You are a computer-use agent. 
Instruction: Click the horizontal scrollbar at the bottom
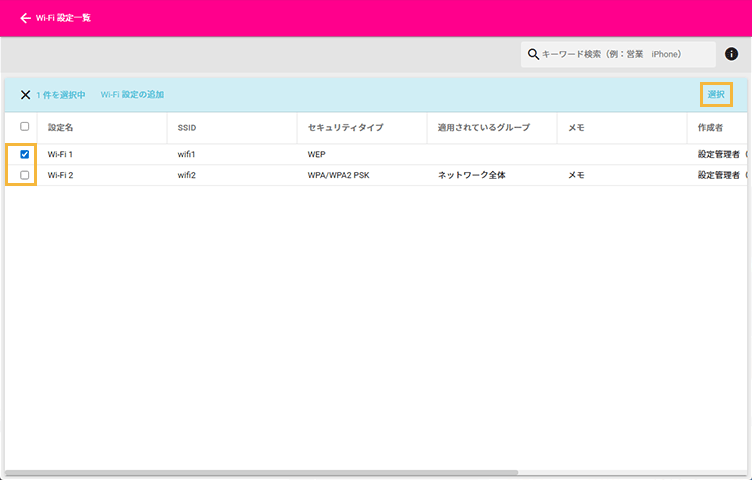(261, 472)
